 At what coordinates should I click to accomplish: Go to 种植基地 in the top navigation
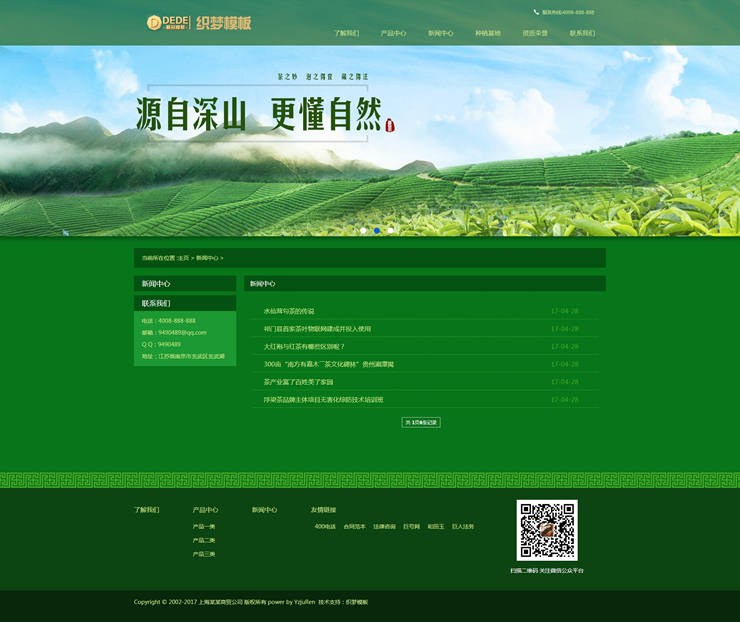[x=488, y=33]
